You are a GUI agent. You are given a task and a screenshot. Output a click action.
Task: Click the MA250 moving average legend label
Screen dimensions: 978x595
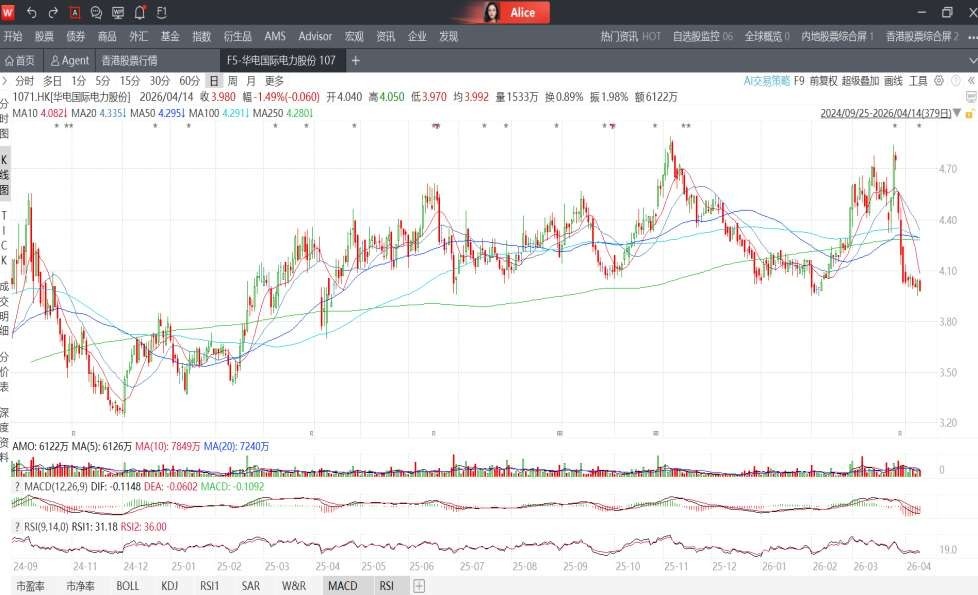tap(267, 113)
